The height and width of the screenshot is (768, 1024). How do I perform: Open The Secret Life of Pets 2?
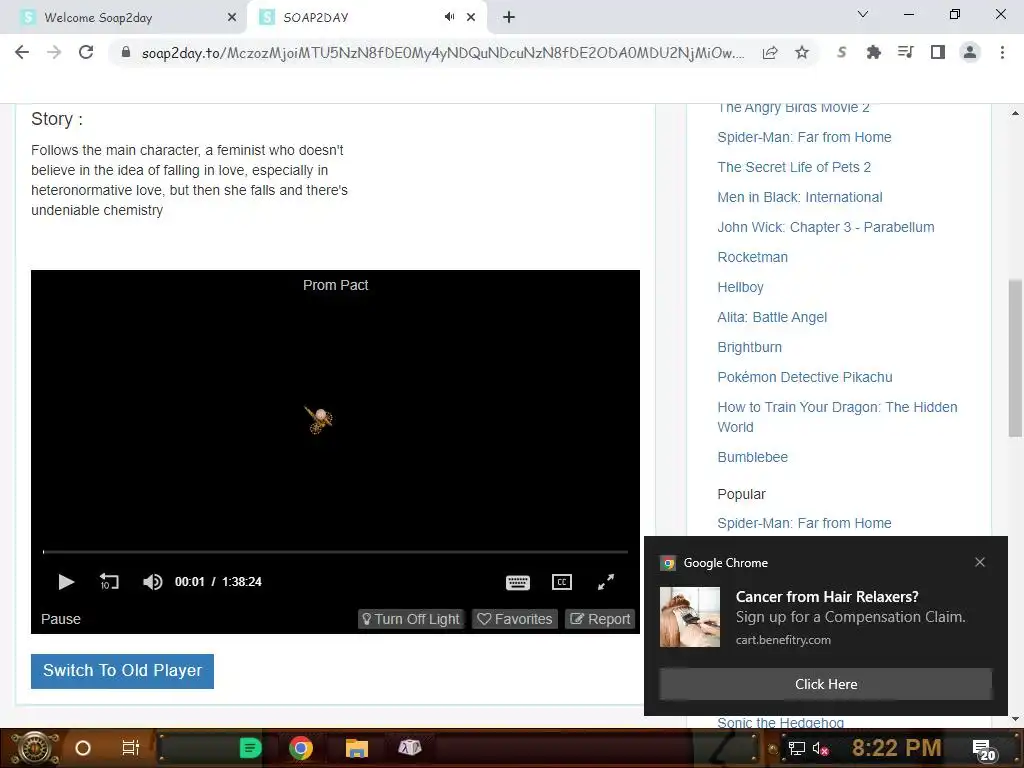tap(794, 167)
